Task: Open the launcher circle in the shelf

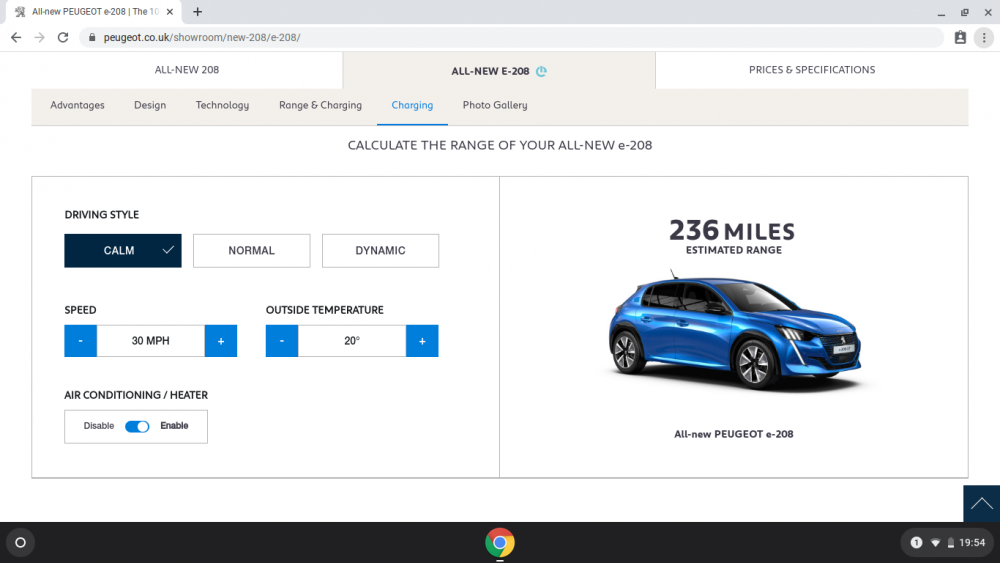Action: click(x=20, y=543)
